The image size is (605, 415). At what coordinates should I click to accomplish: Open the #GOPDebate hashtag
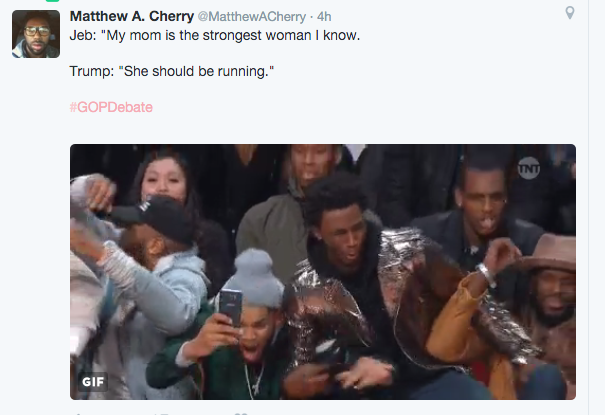[111, 107]
